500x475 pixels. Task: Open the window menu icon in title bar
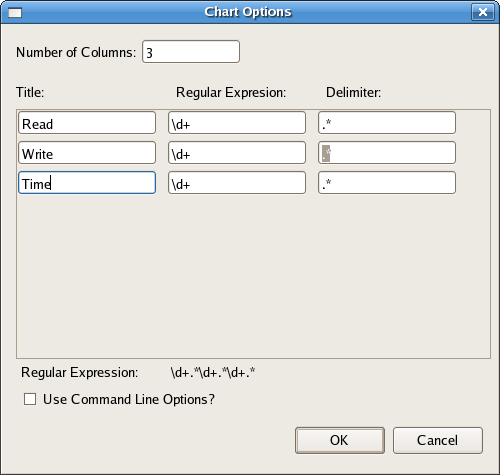pos(15,13)
